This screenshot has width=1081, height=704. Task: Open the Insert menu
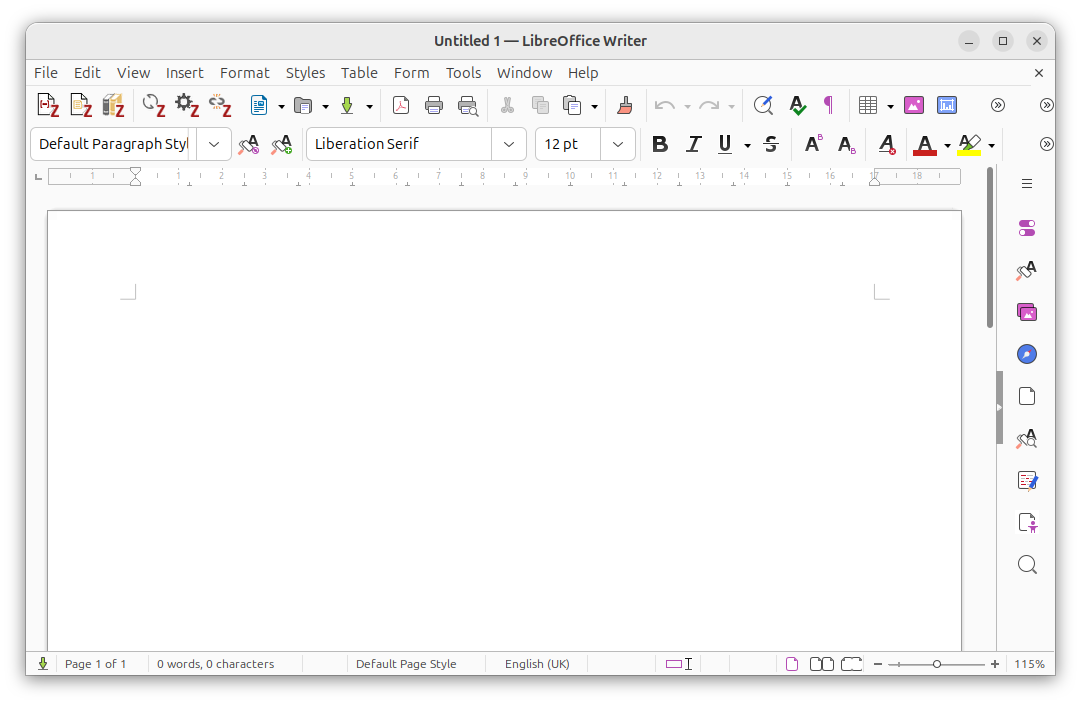click(185, 73)
